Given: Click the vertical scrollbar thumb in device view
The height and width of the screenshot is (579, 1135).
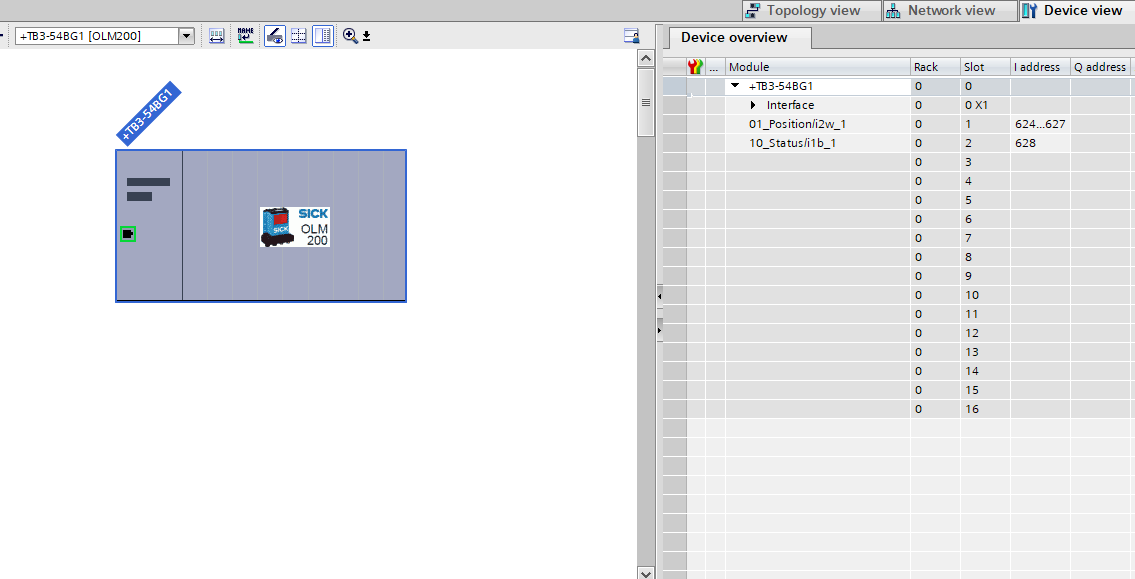Looking at the screenshot, I should [x=646, y=102].
